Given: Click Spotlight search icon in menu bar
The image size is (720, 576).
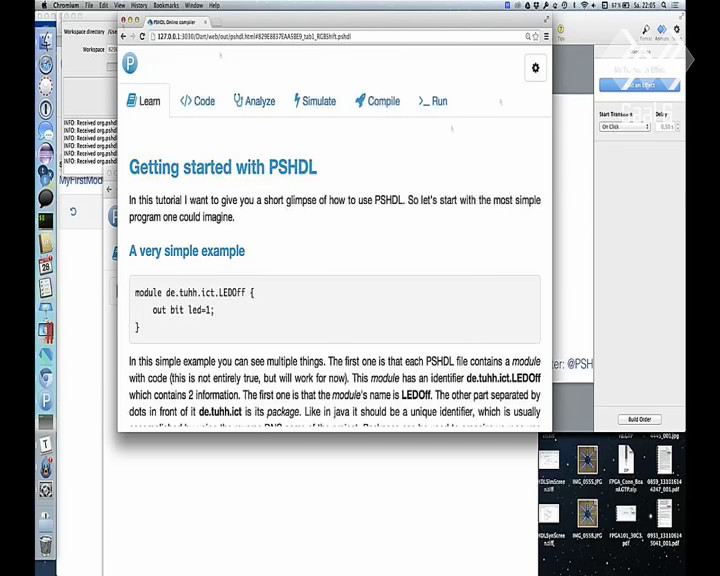Looking at the screenshot, I should [x=664, y=5].
